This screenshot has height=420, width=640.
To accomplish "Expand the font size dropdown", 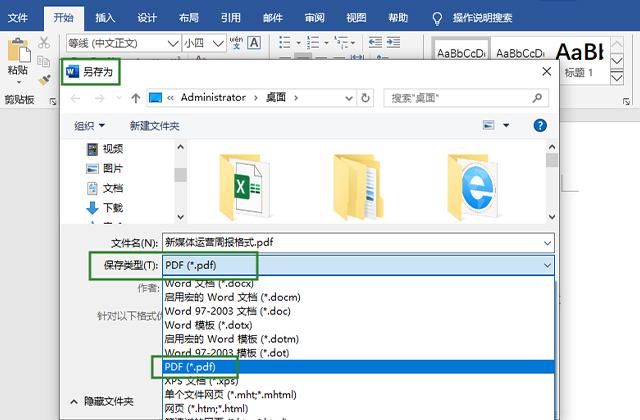I will pyautogui.click(x=218, y=43).
